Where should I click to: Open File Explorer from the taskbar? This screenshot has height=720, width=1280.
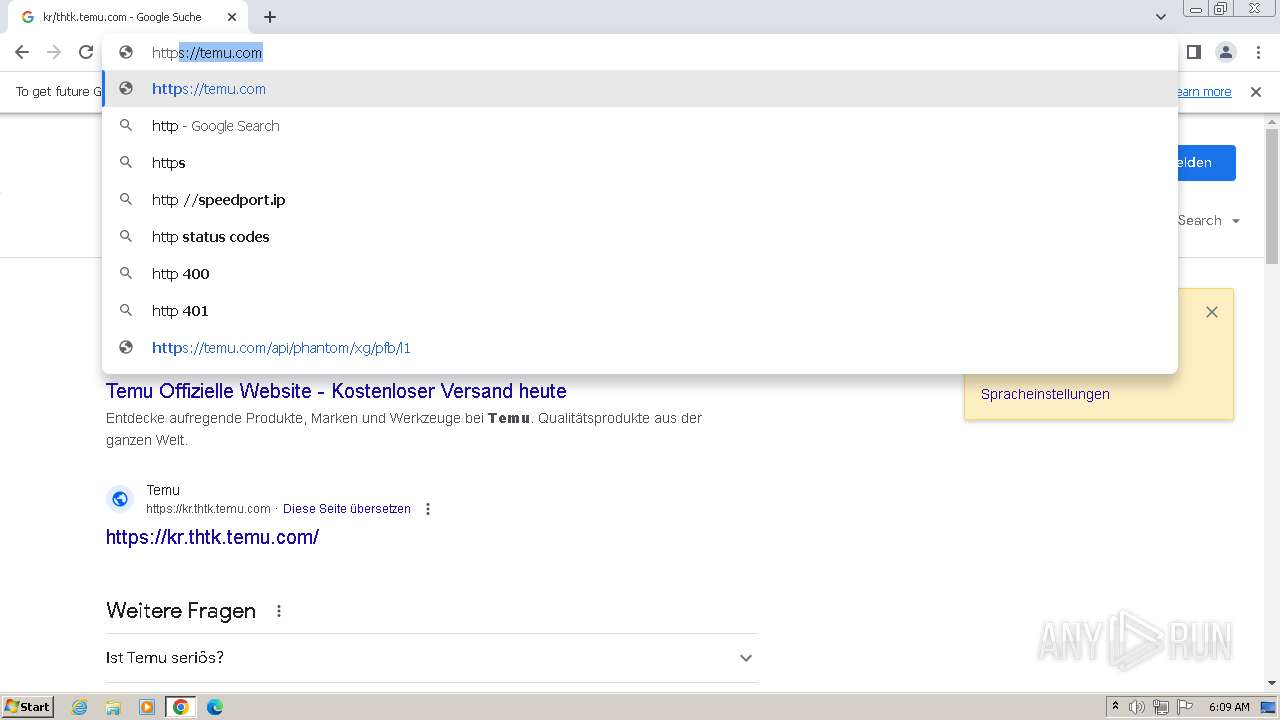click(x=113, y=707)
